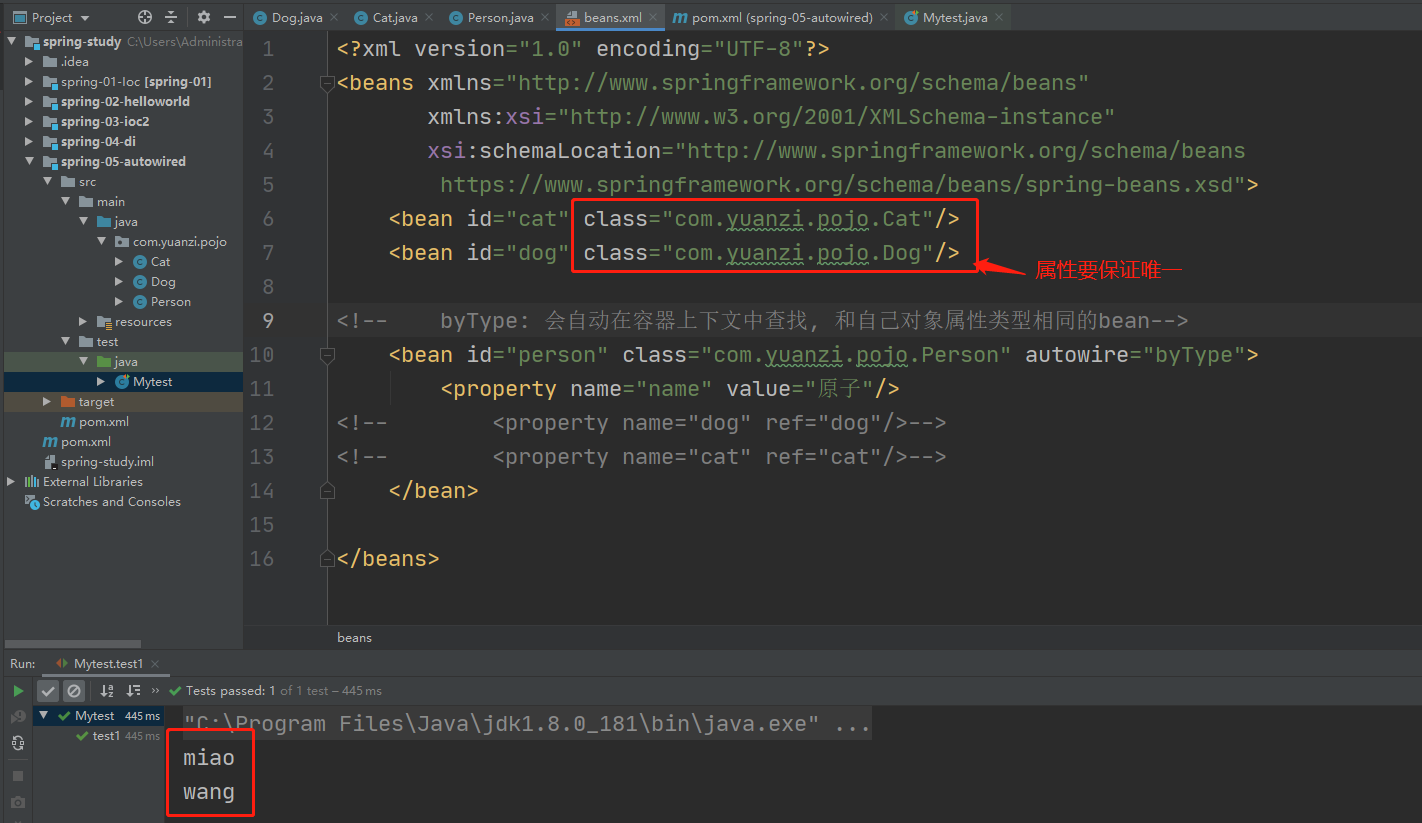Click the green Rerun test icon
This screenshot has height=823, width=1422.
[x=18, y=691]
